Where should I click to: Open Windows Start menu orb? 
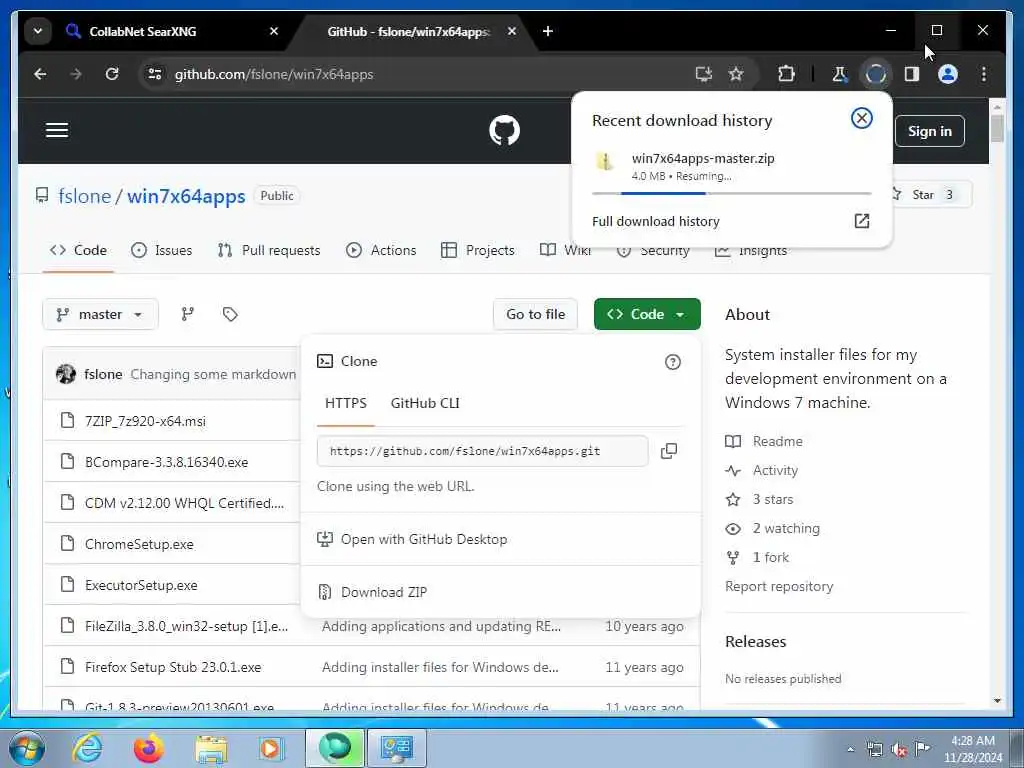[x=27, y=748]
